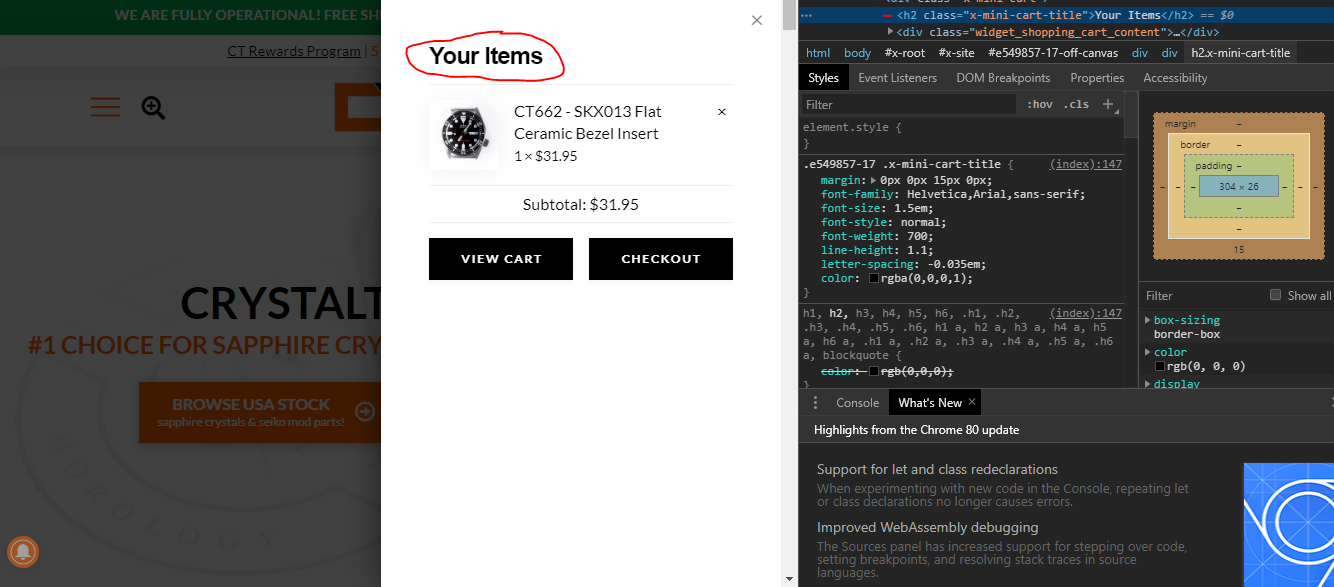Click the Checkout button
Screen dimensions: 1334x587
pyautogui.click(x=661, y=259)
